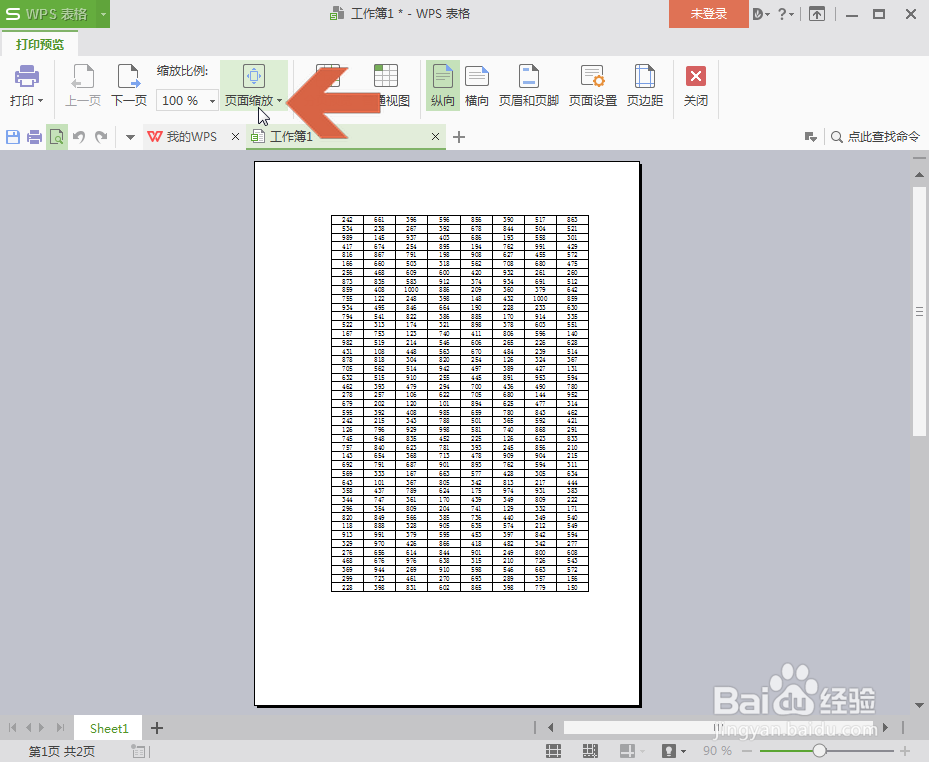Image resolution: width=929 pixels, height=762 pixels.
Task: Select the 打印预览 ribbon tab
Action: [x=40, y=44]
